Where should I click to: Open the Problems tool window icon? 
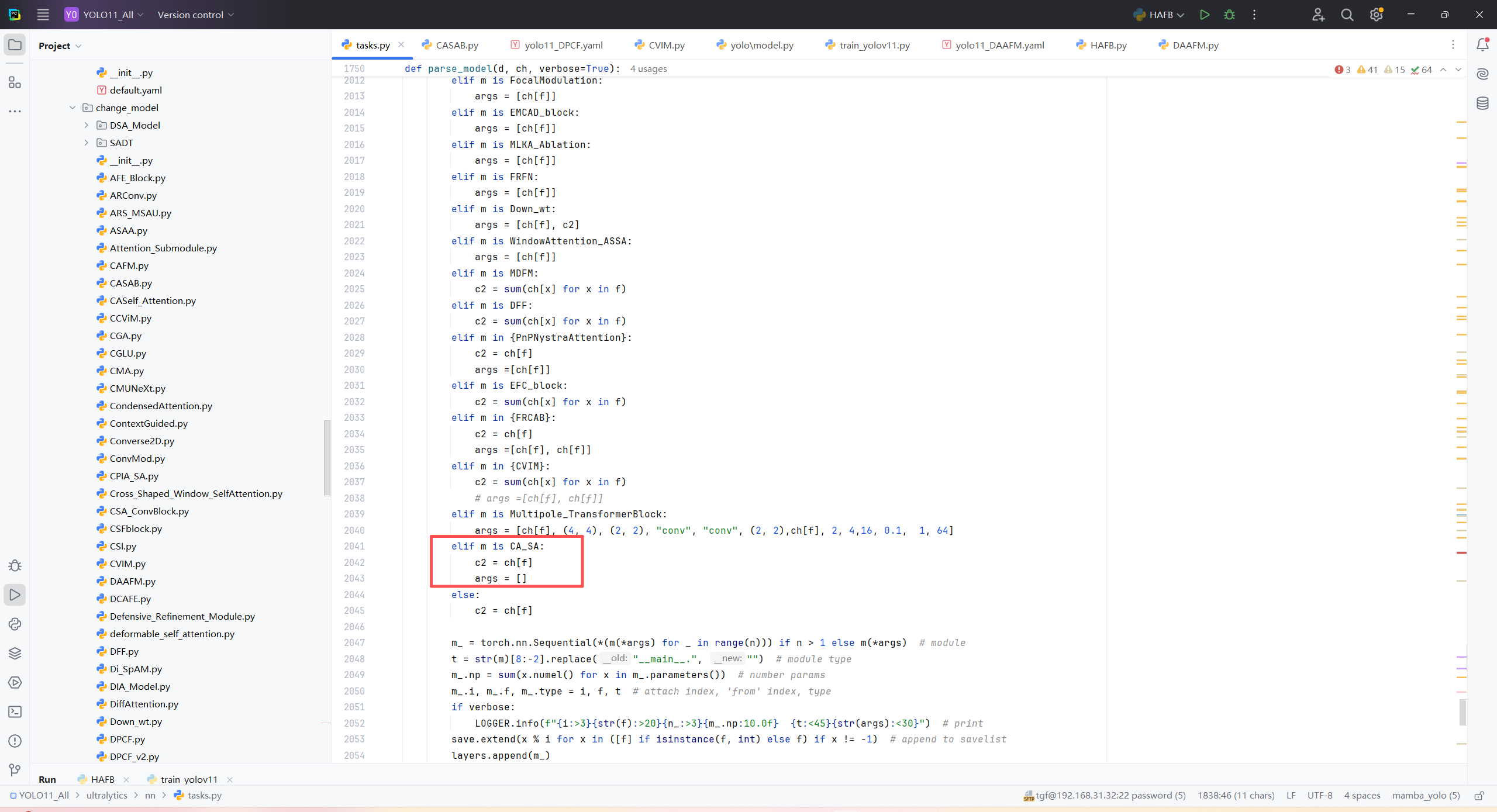[15, 741]
